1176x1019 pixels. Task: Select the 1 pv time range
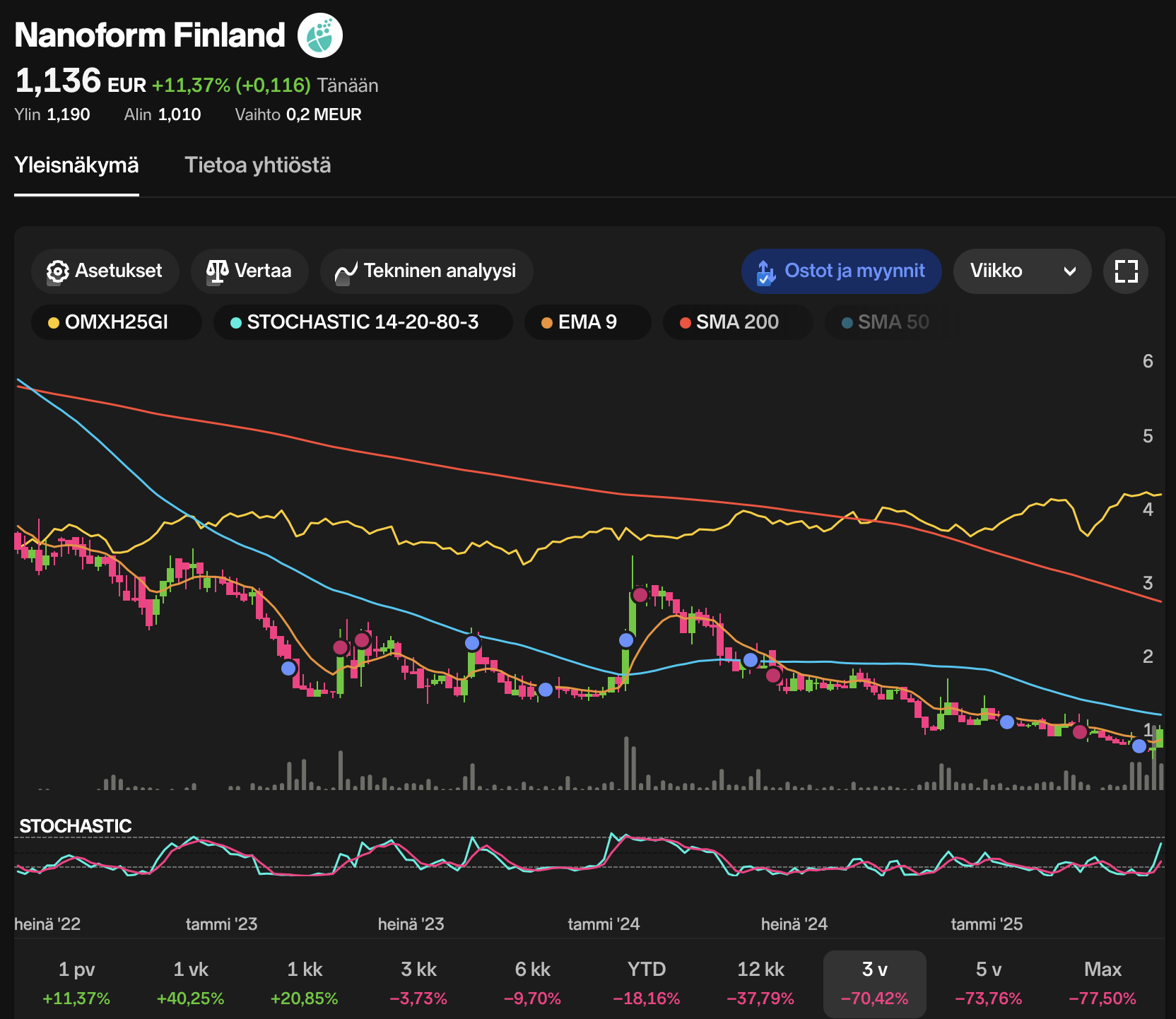[x=76, y=984]
